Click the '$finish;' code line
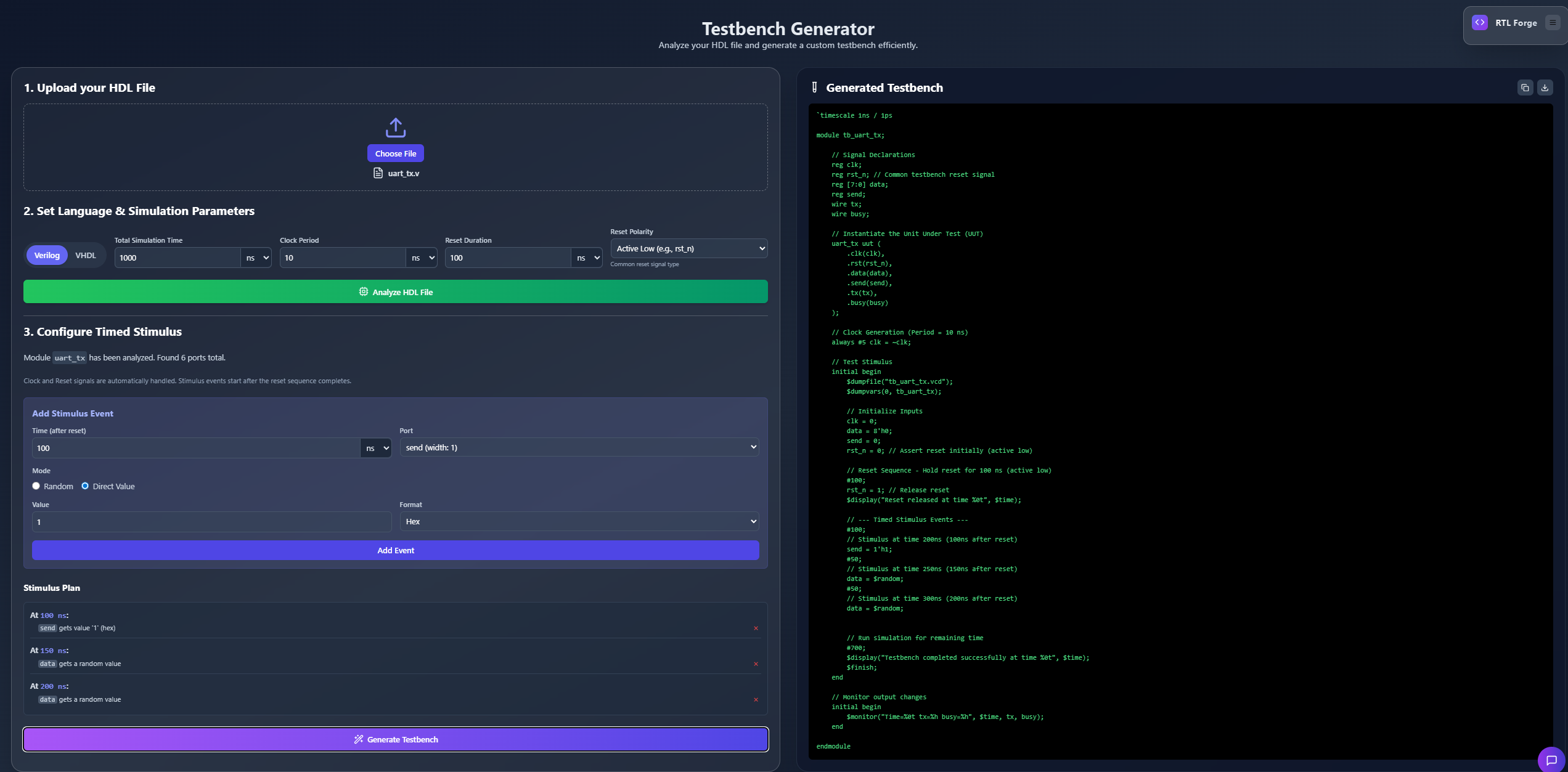Image resolution: width=1568 pixels, height=772 pixels. click(x=862, y=667)
